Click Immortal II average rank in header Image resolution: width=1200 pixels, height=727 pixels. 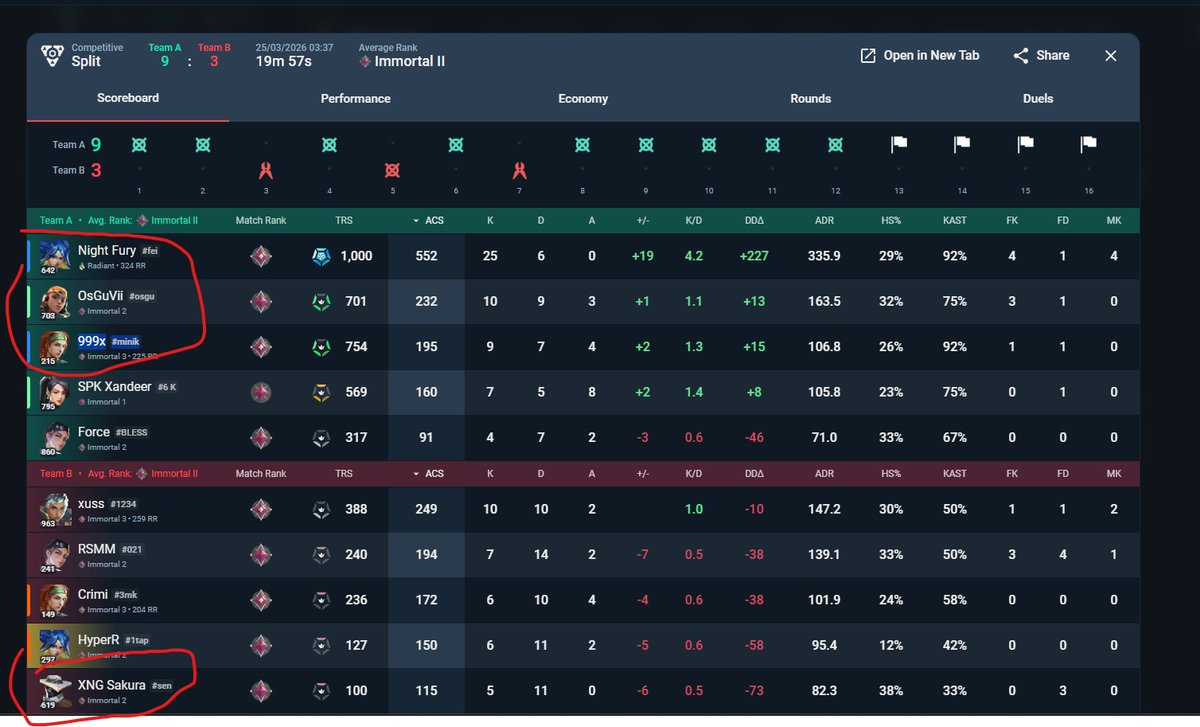(x=402, y=61)
